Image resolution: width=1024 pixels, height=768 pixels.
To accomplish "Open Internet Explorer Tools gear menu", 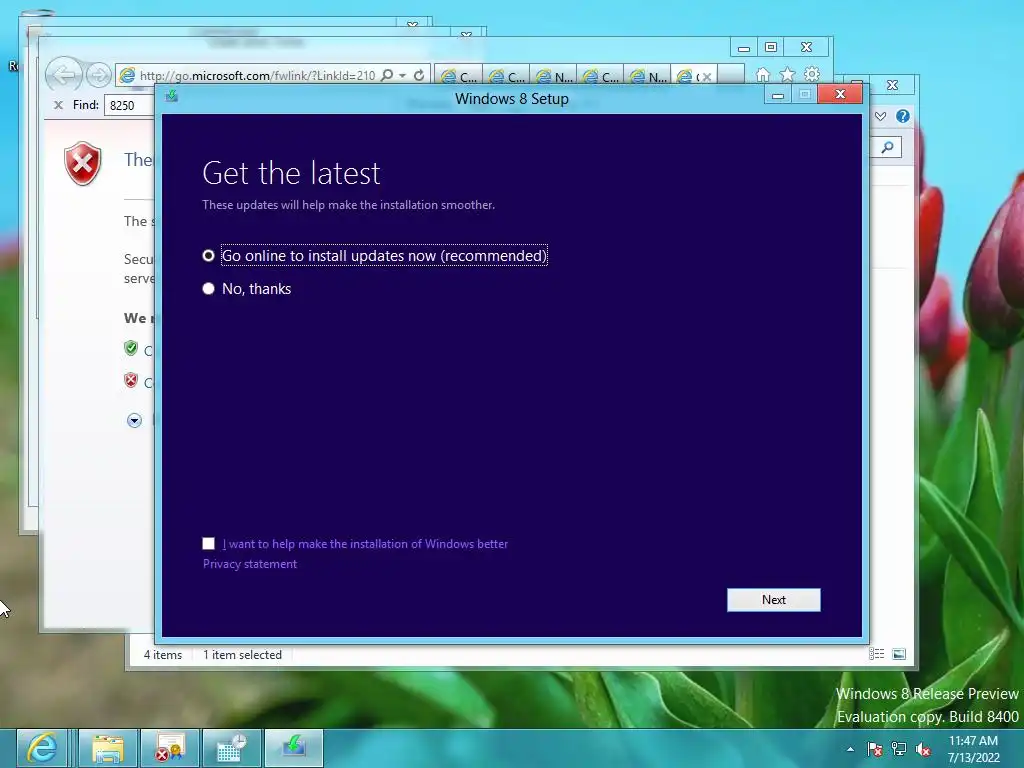I will [x=812, y=74].
